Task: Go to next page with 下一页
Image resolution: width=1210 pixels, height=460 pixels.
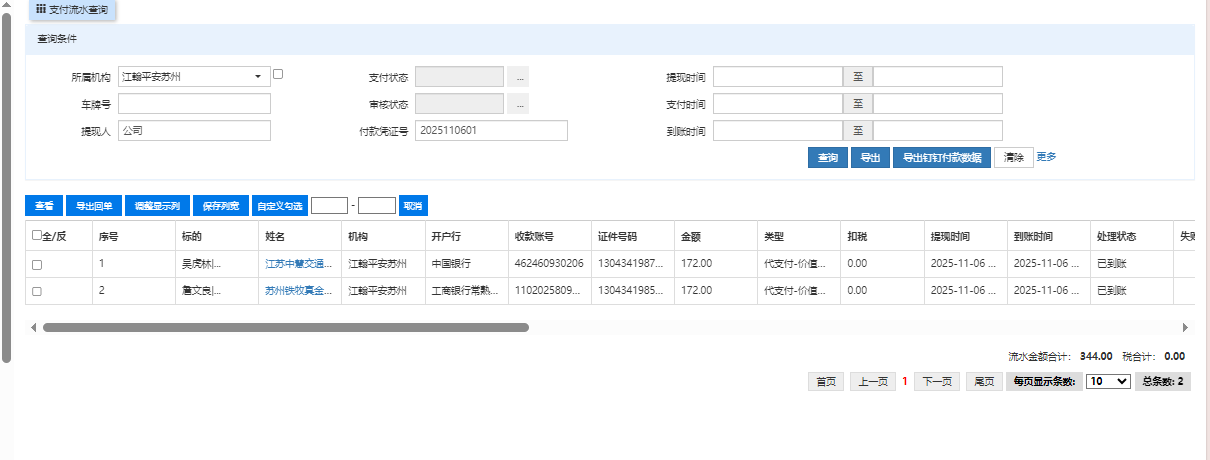Action: 936,382
